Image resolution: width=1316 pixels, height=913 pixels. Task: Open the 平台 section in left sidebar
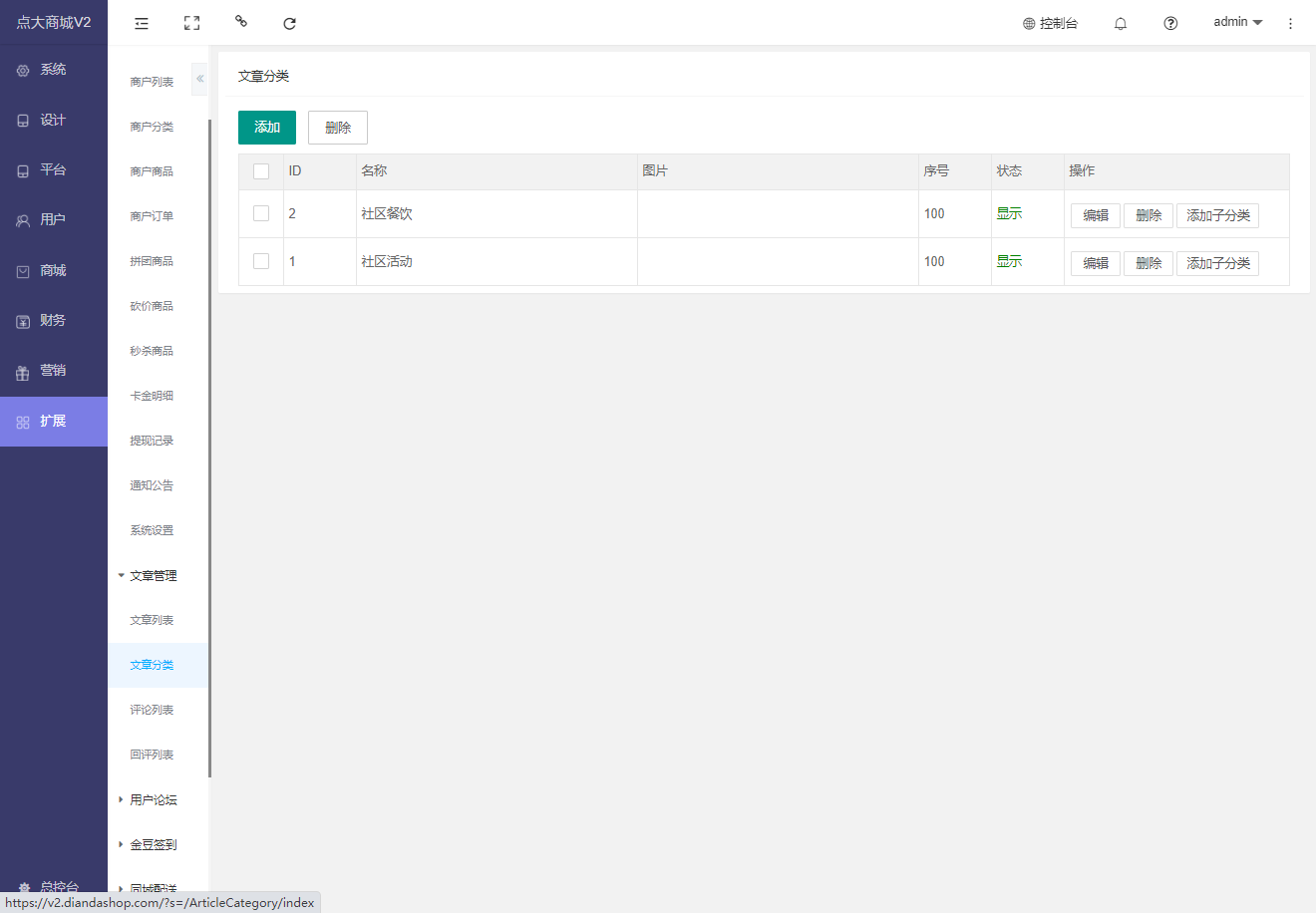click(54, 169)
